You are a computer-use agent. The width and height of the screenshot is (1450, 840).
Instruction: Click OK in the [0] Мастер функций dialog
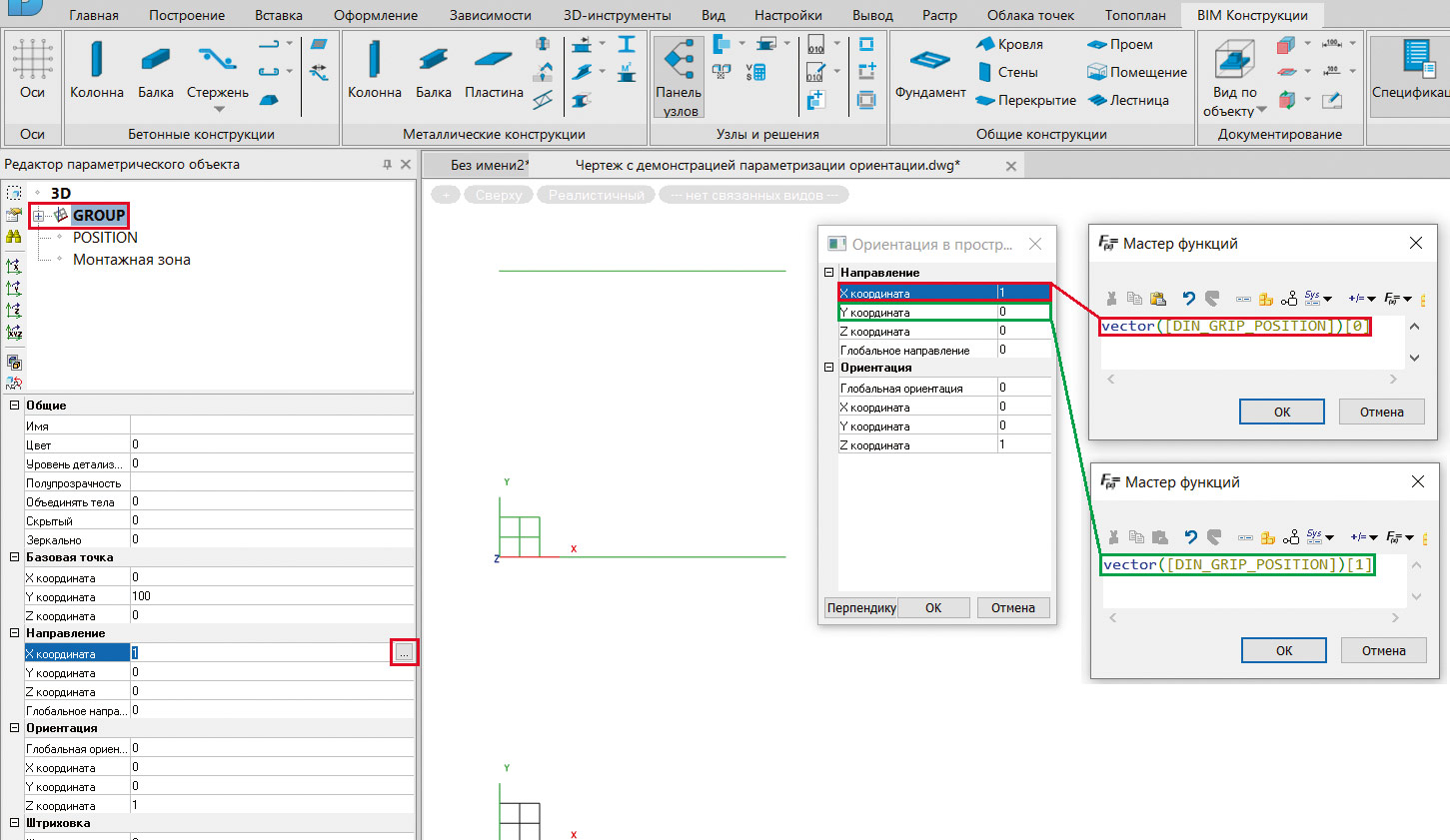point(1282,412)
